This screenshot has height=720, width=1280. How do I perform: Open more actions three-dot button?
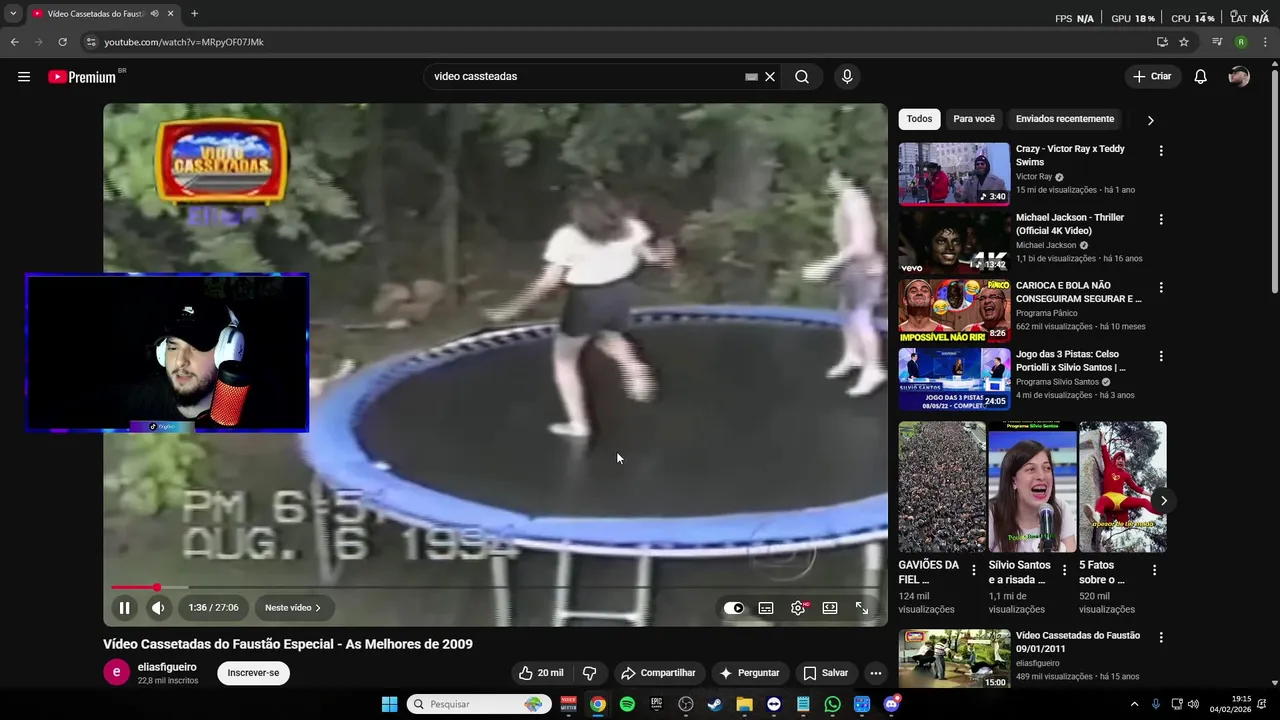coord(876,673)
